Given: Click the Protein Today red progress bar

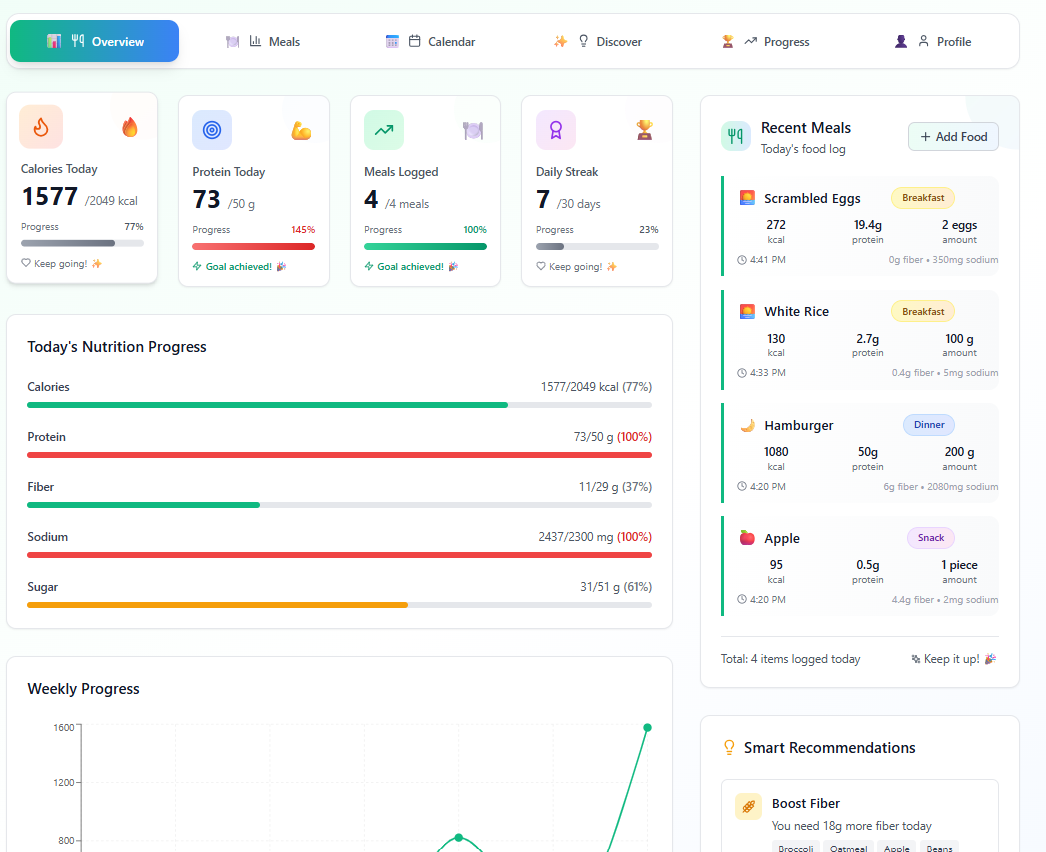Looking at the screenshot, I should coord(253,246).
